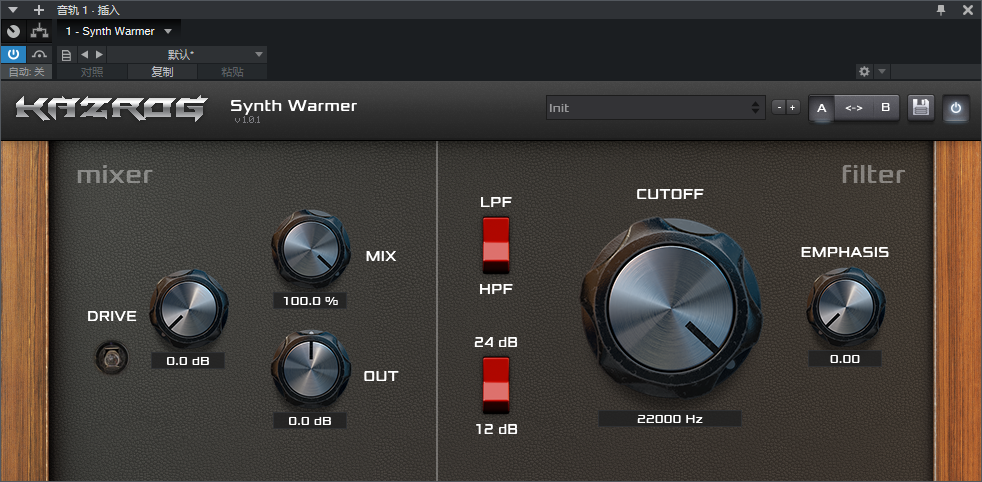This screenshot has width=982, height=482.
Task: Click the MIX knob
Action: pyautogui.click(x=311, y=249)
